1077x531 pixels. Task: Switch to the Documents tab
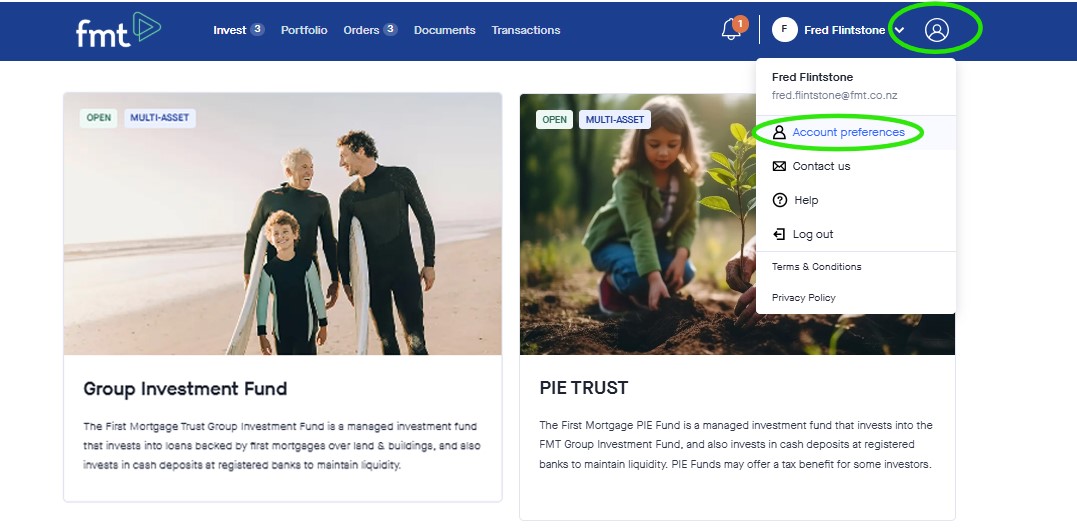(x=444, y=30)
